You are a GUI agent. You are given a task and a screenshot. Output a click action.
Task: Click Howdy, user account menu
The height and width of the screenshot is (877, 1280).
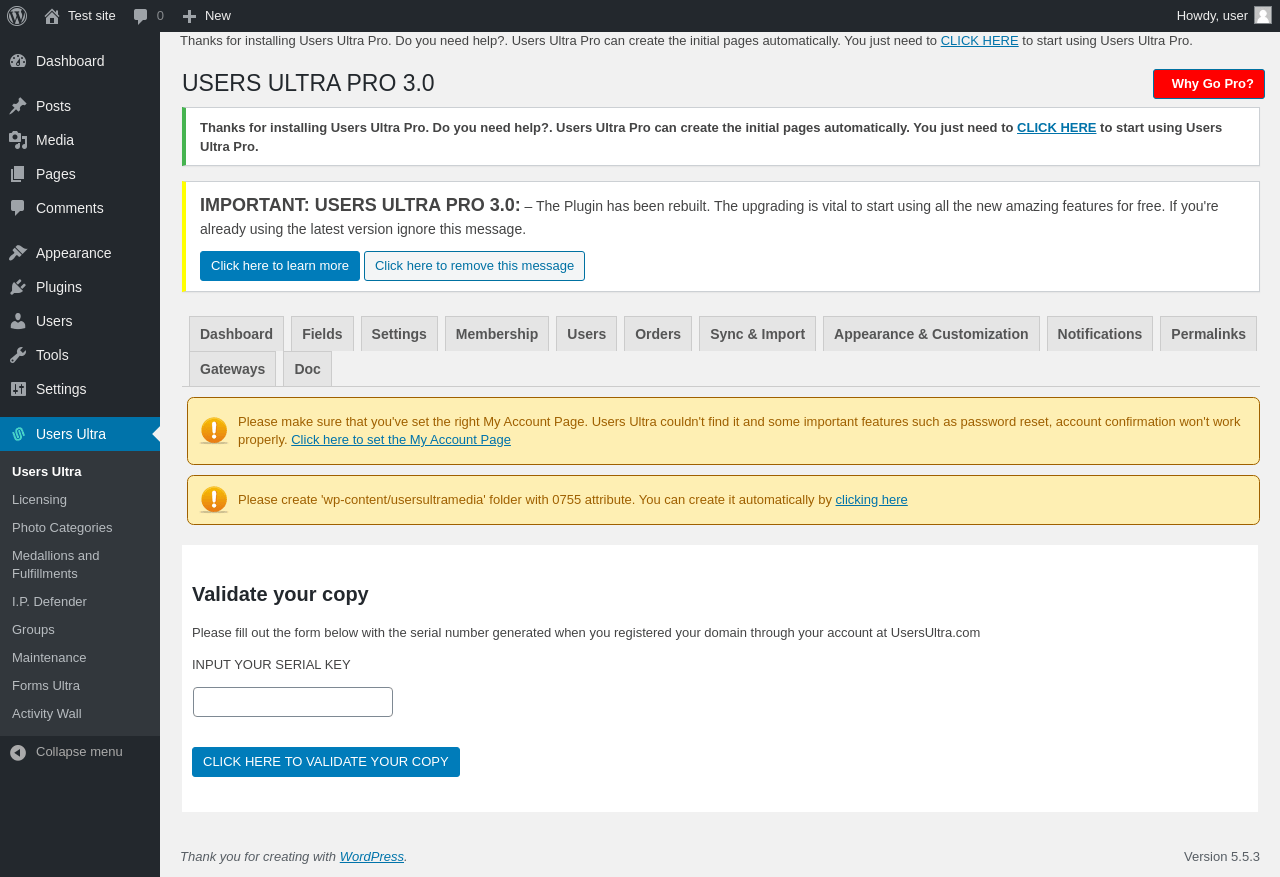point(1224,16)
